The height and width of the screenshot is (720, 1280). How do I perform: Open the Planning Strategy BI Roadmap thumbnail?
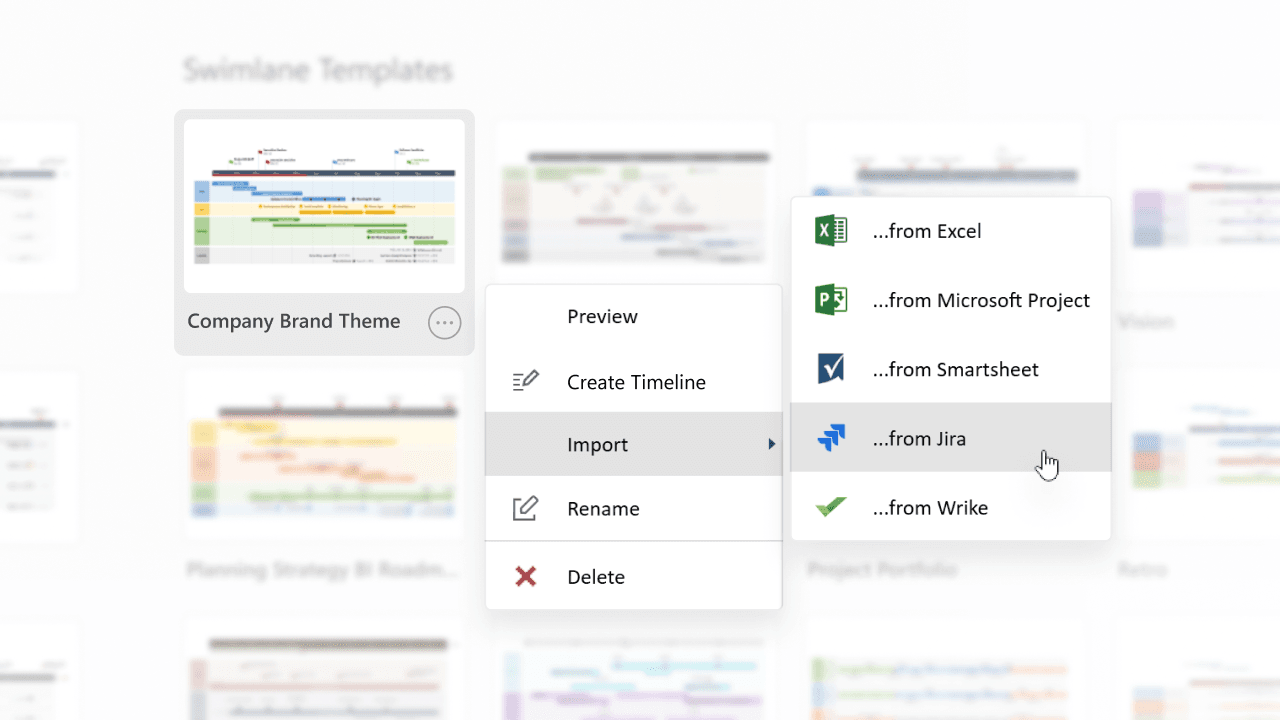tap(324, 454)
